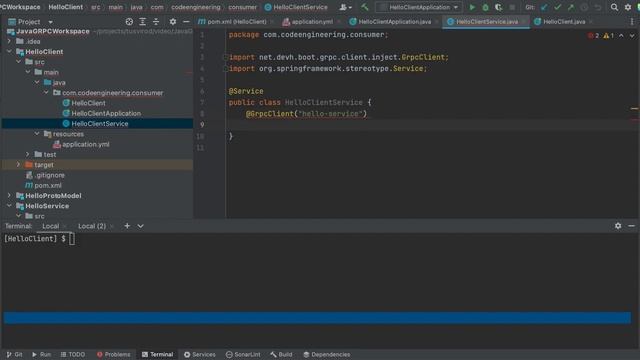Open editor tabs more options menu
Viewport: 640px width, 360px height.
click(x=632, y=22)
